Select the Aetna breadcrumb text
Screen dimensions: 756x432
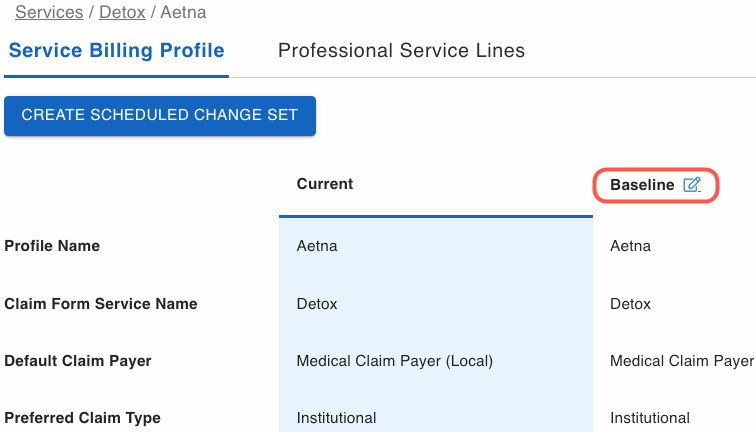pos(183,12)
